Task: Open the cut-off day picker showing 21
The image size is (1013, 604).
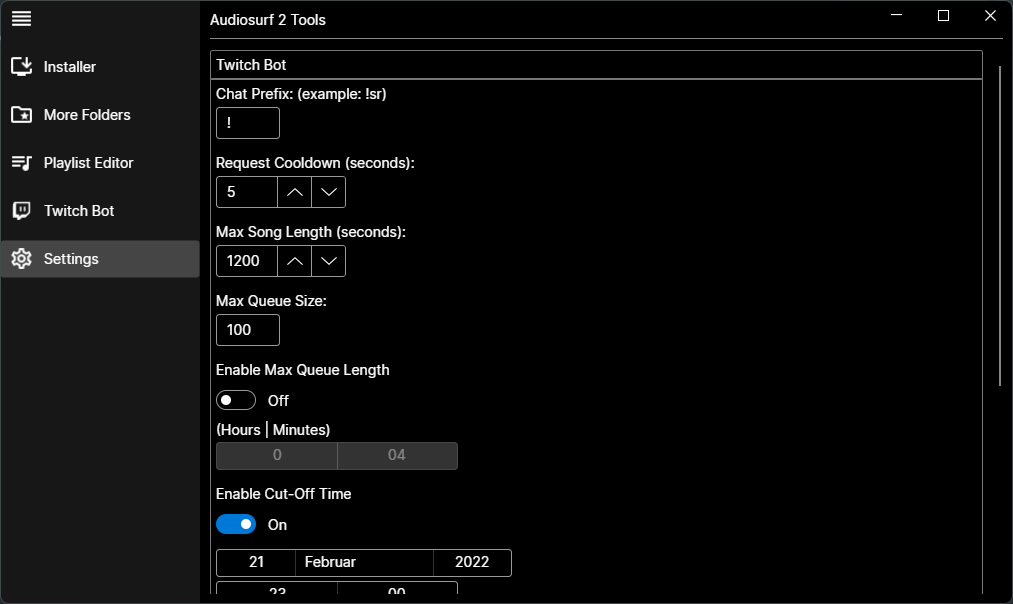Action: [x=256, y=563]
